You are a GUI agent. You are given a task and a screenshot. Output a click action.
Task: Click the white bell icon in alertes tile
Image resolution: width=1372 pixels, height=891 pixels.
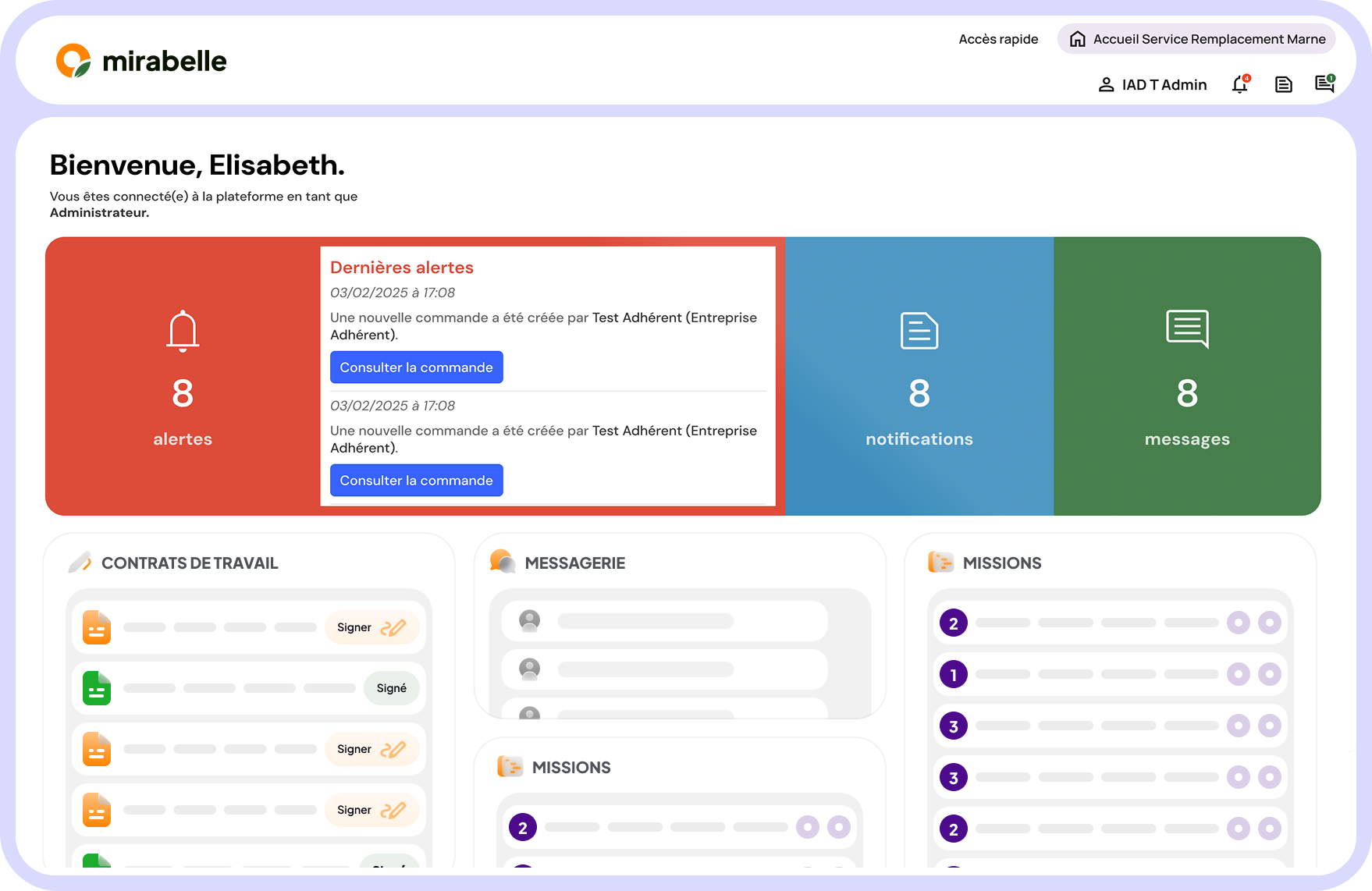point(183,331)
